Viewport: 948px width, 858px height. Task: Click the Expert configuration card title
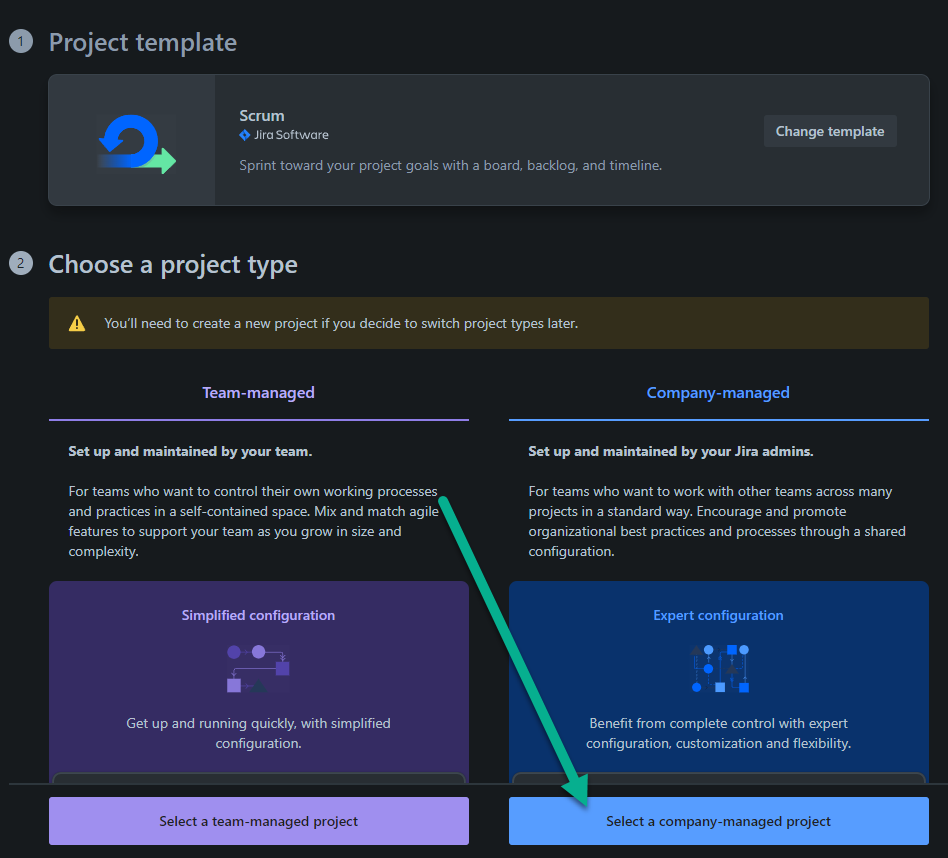coord(718,615)
